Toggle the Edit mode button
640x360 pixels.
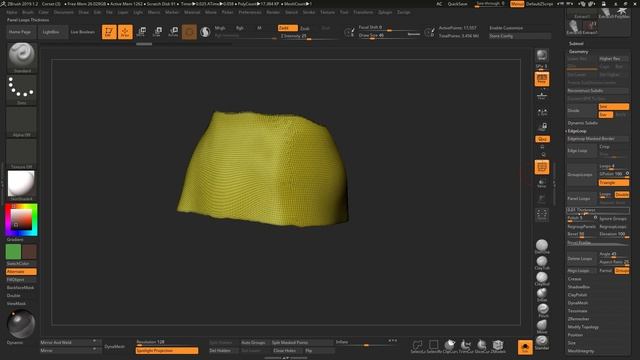pyautogui.click(x=109, y=32)
